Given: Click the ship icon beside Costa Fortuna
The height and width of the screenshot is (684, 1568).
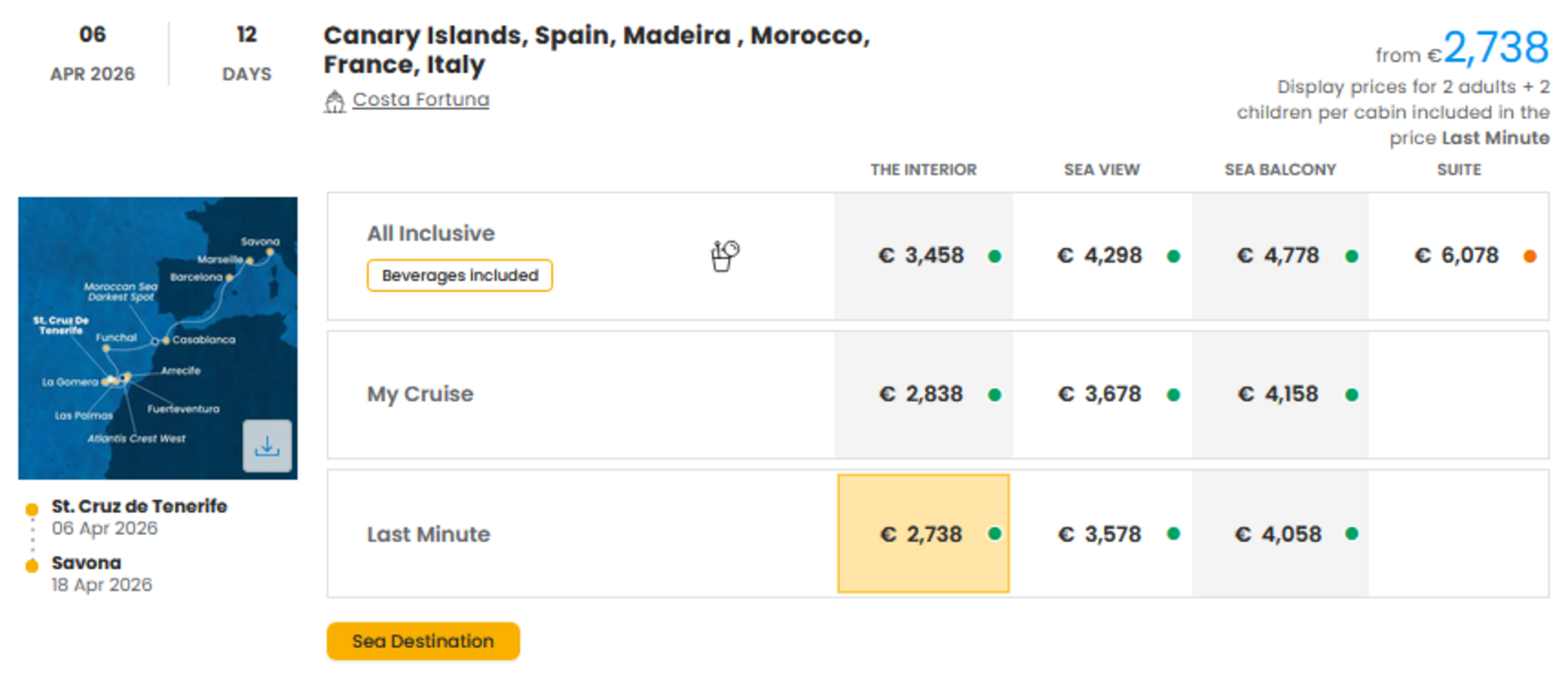Looking at the screenshot, I should [x=334, y=102].
